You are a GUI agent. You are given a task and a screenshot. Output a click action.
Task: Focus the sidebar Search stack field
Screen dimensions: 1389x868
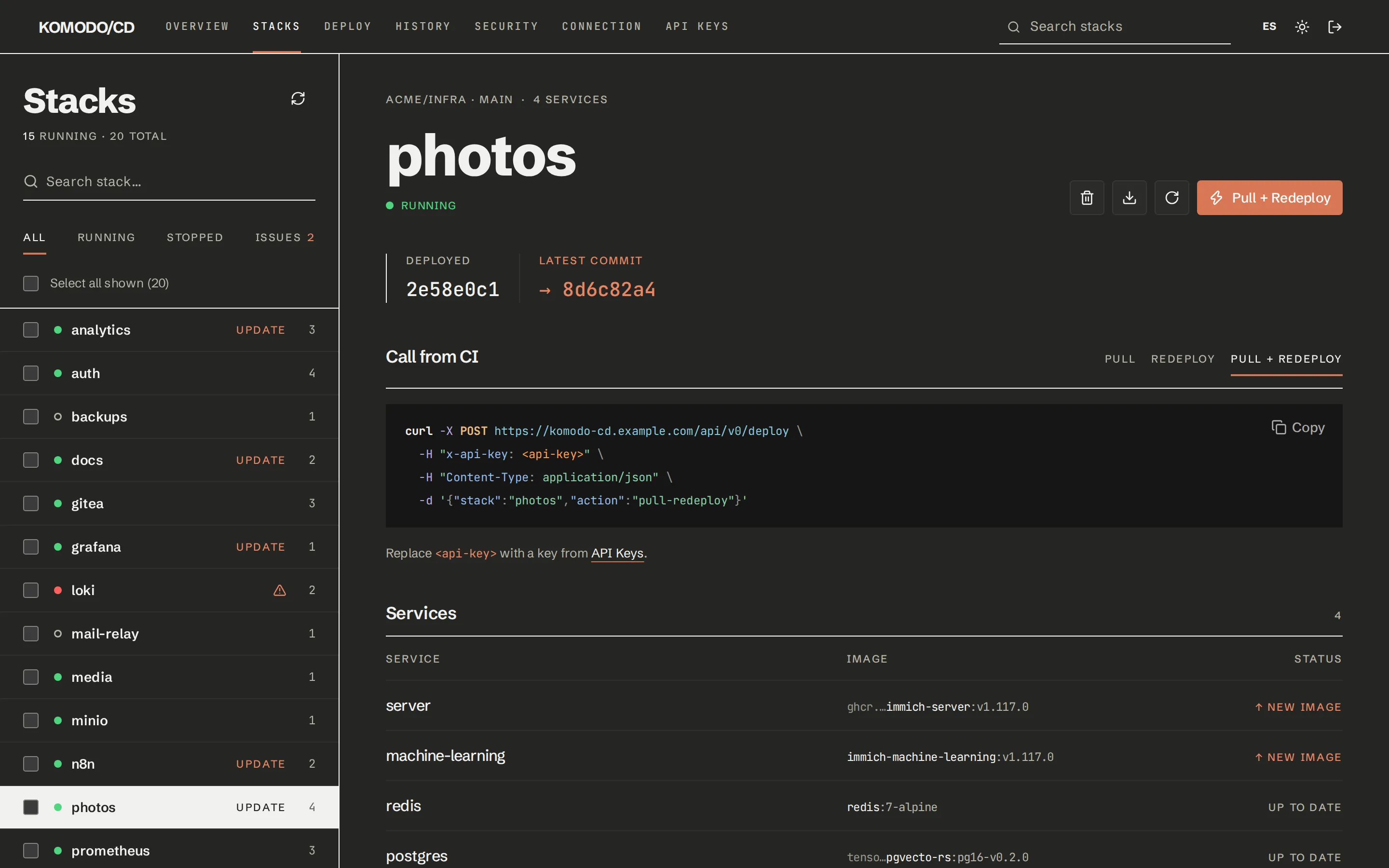169,181
